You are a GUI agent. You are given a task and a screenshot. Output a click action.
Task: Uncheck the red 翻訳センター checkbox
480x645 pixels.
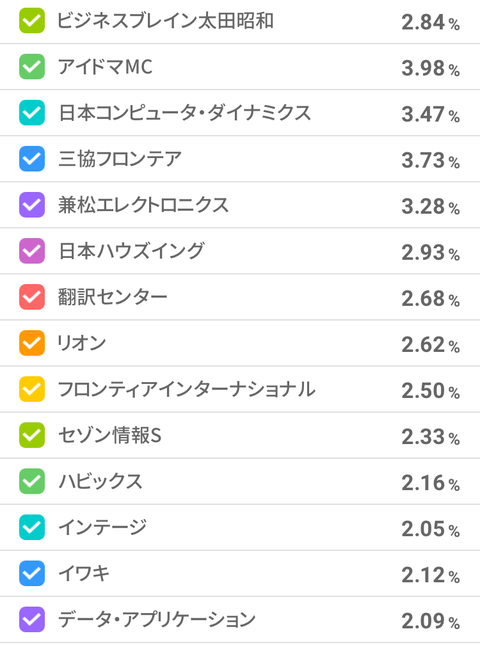(32, 297)
